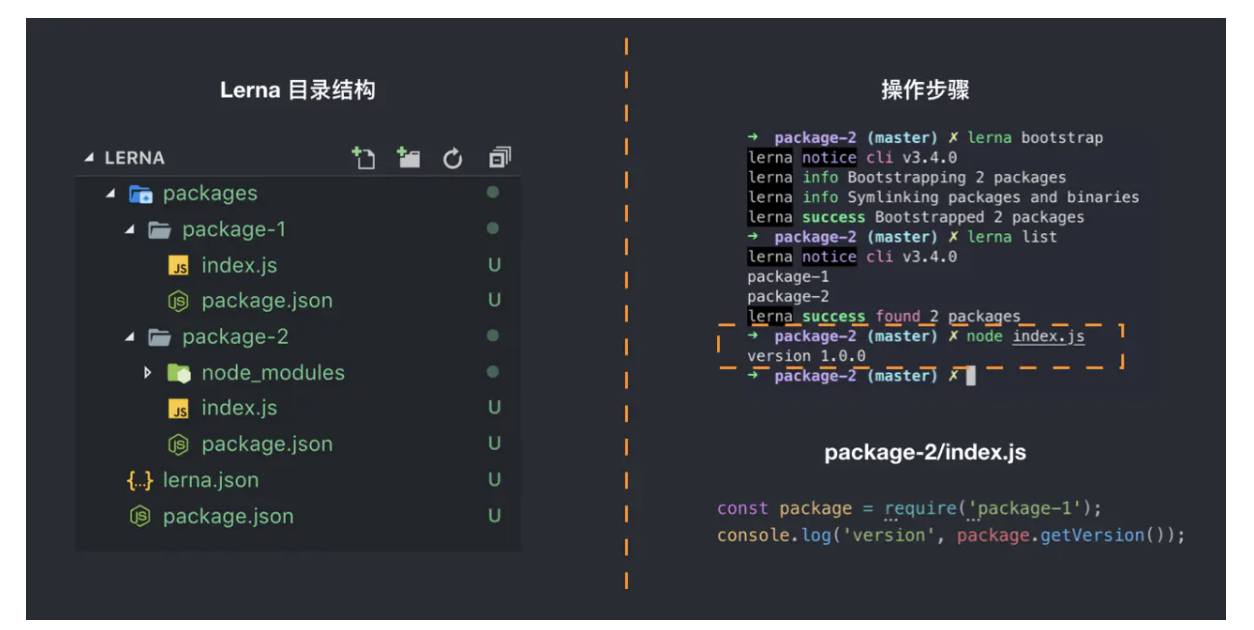Open package.json inside package-1
The width and height of the screenshot is (1254, 630).
(266, 301)
